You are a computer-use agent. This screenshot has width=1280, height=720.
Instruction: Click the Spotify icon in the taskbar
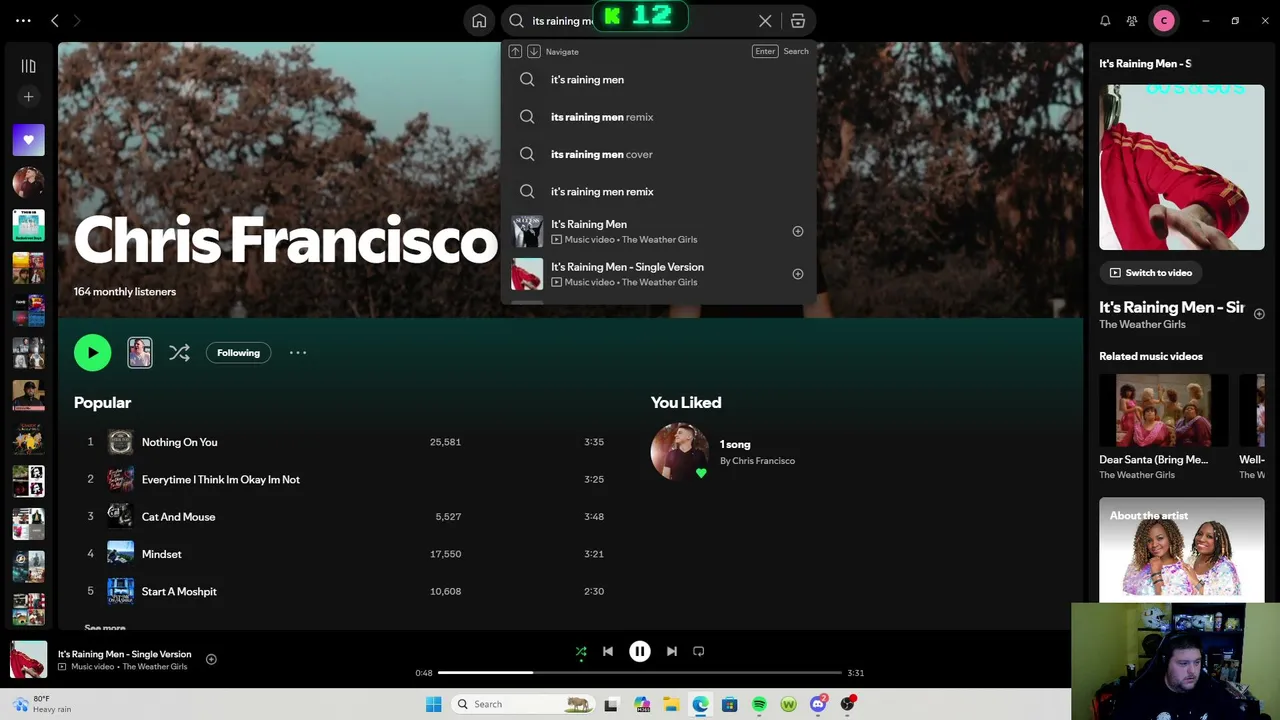pyautogui.click(x=759, y=704)
